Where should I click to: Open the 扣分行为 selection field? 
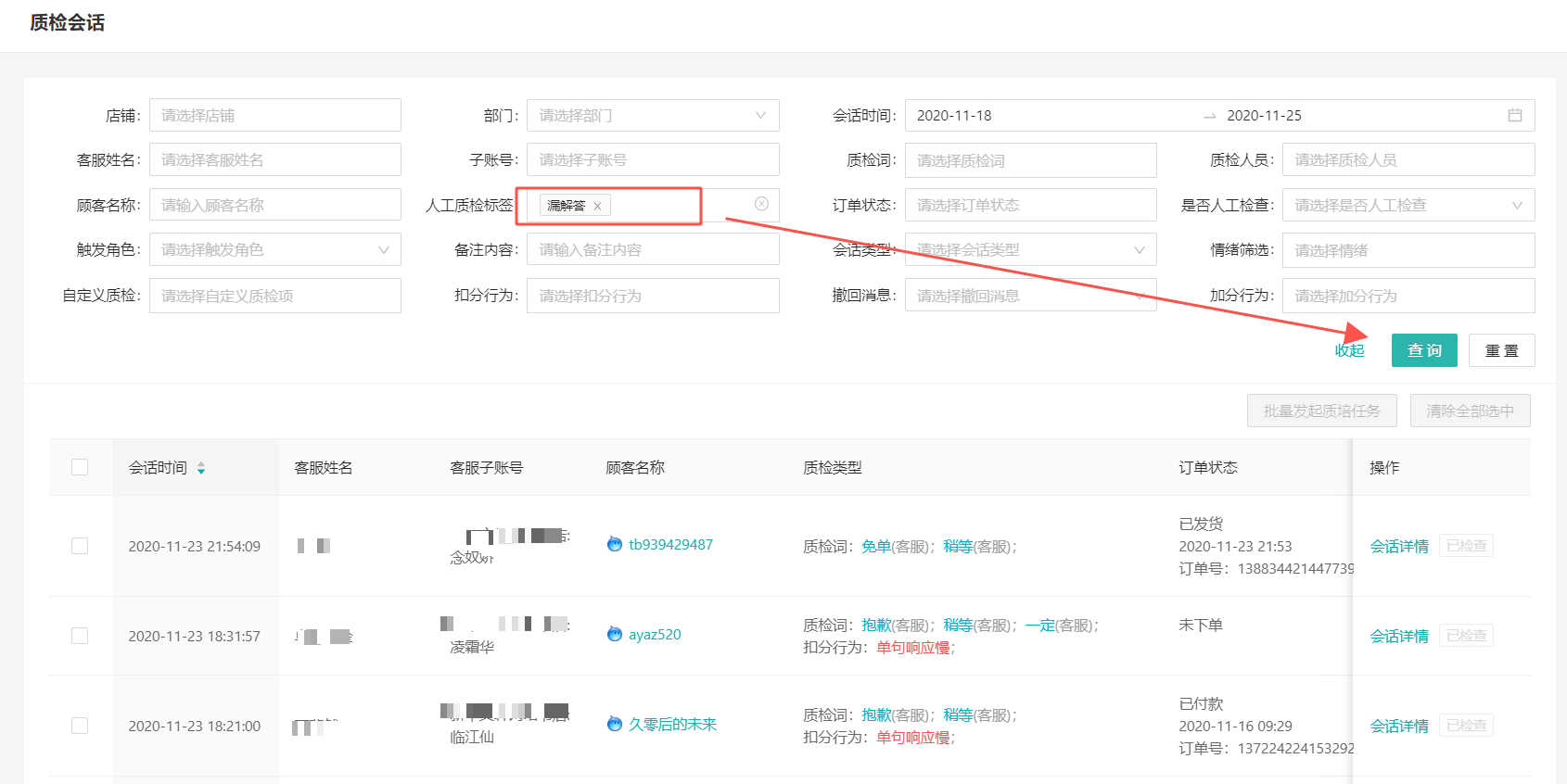click(x=653, y=296)
